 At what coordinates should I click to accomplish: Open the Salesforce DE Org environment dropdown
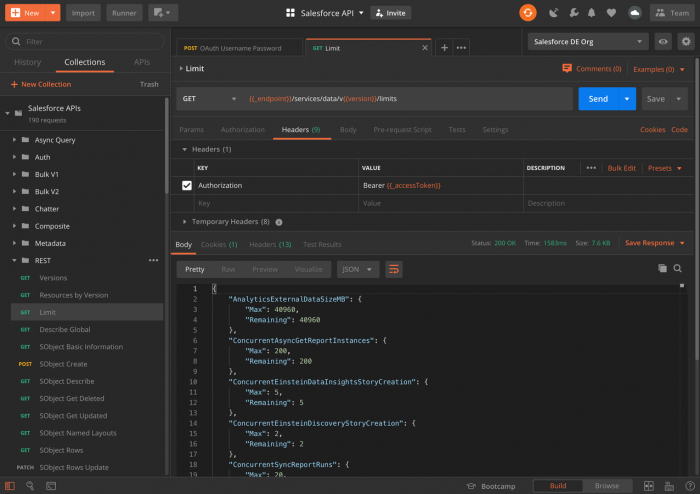point(588,42)
